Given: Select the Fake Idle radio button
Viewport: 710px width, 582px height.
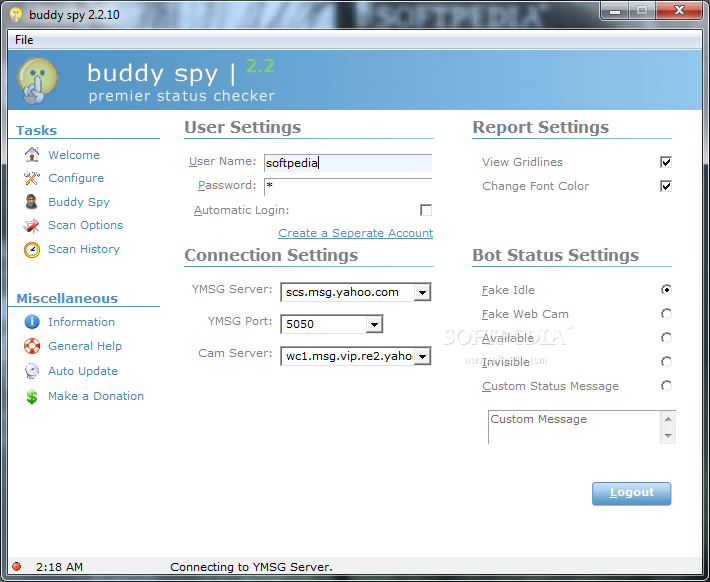Looking at the screenshot, I should coord(666,289).
